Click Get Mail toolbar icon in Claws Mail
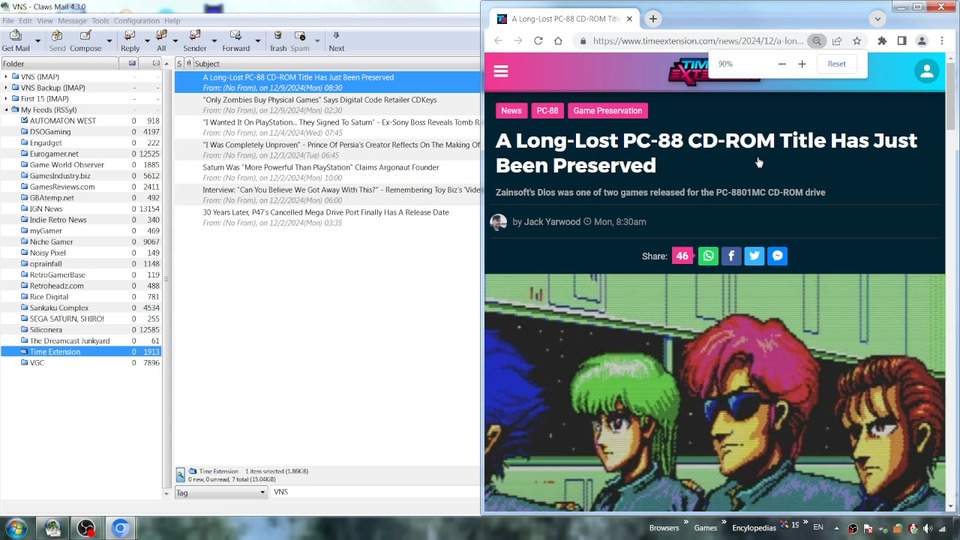This screenshot has height=540, width=960. point(16,36)
